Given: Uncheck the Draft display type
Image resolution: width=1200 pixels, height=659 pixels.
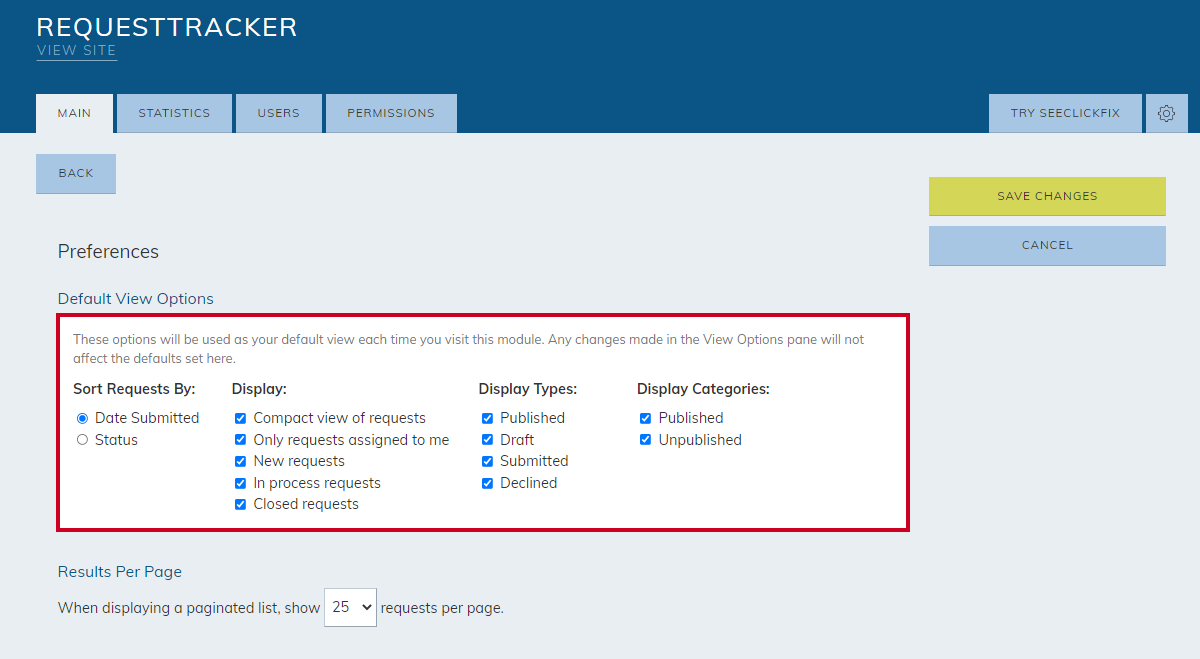Looking at the screenshot, I should click(487, 440).
